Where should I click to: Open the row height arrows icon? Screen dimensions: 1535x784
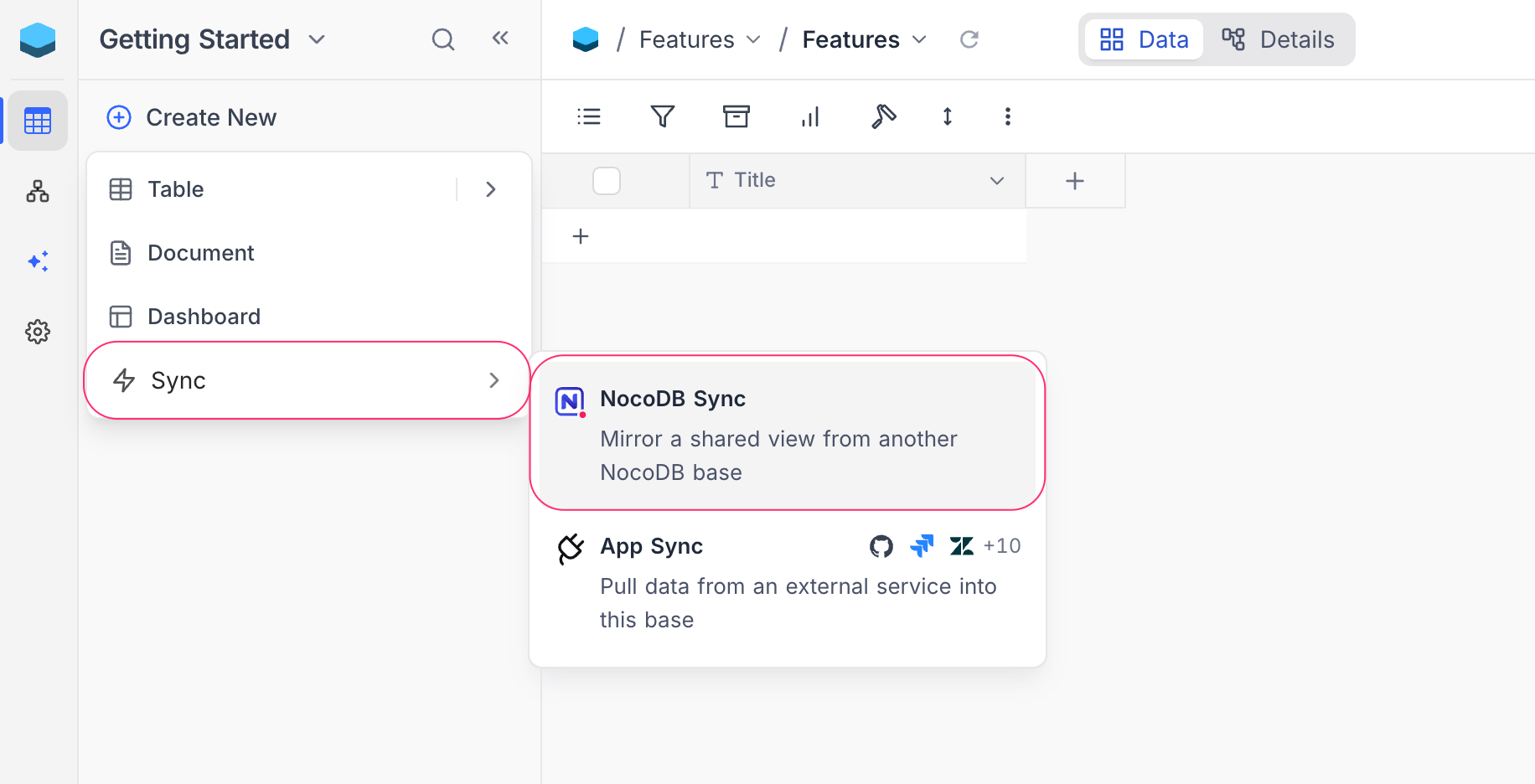tap(948, 116)
